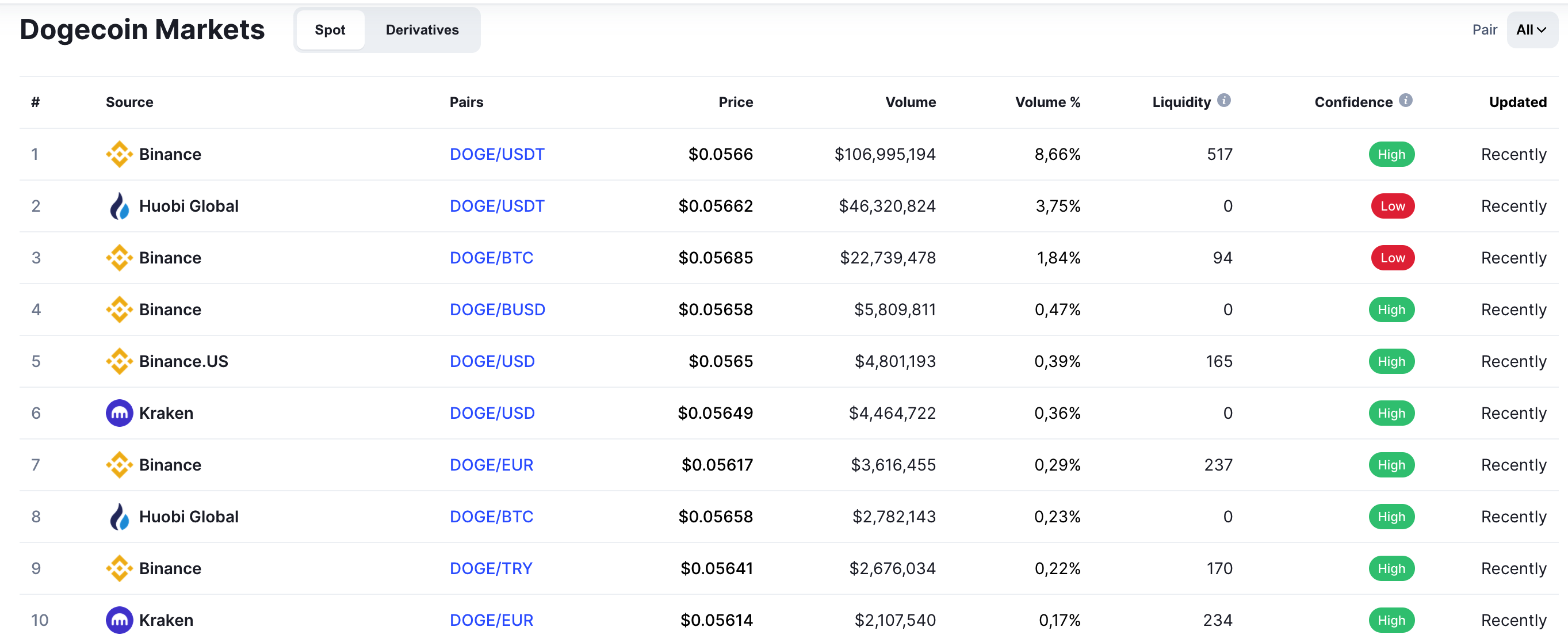The height and width of the screenshot is (642, 1568).
Task: Click price $0.05662
Action: (715, 206)
